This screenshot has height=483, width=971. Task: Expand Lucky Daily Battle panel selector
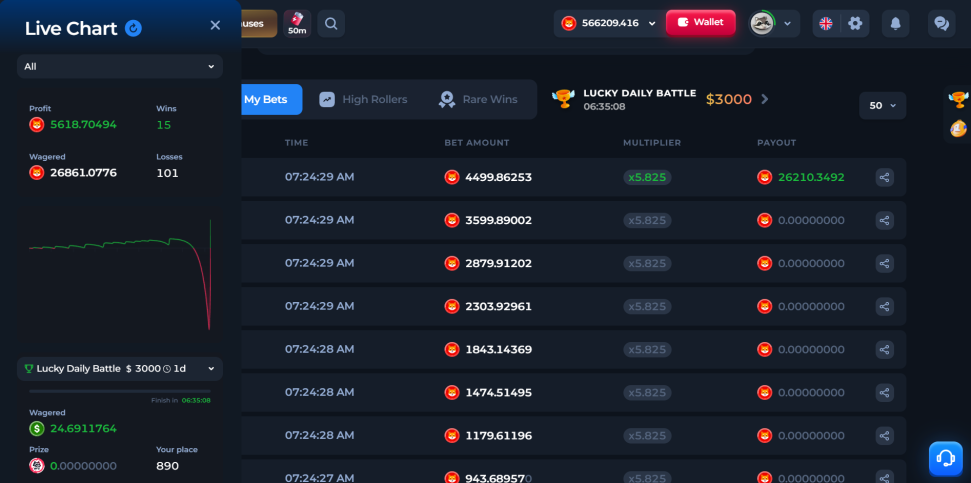coord(120,368)
